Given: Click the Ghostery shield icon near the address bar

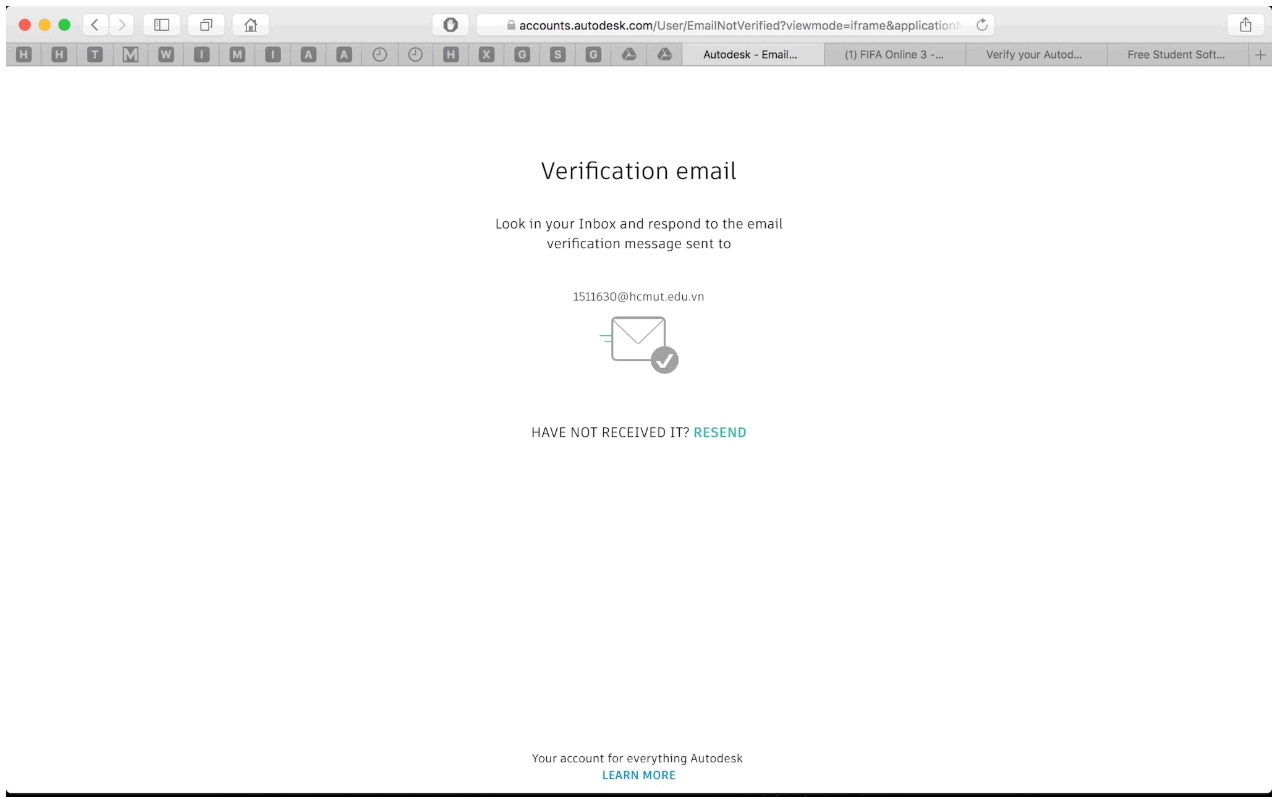Looking at the screenshot, I should point(450,24).
